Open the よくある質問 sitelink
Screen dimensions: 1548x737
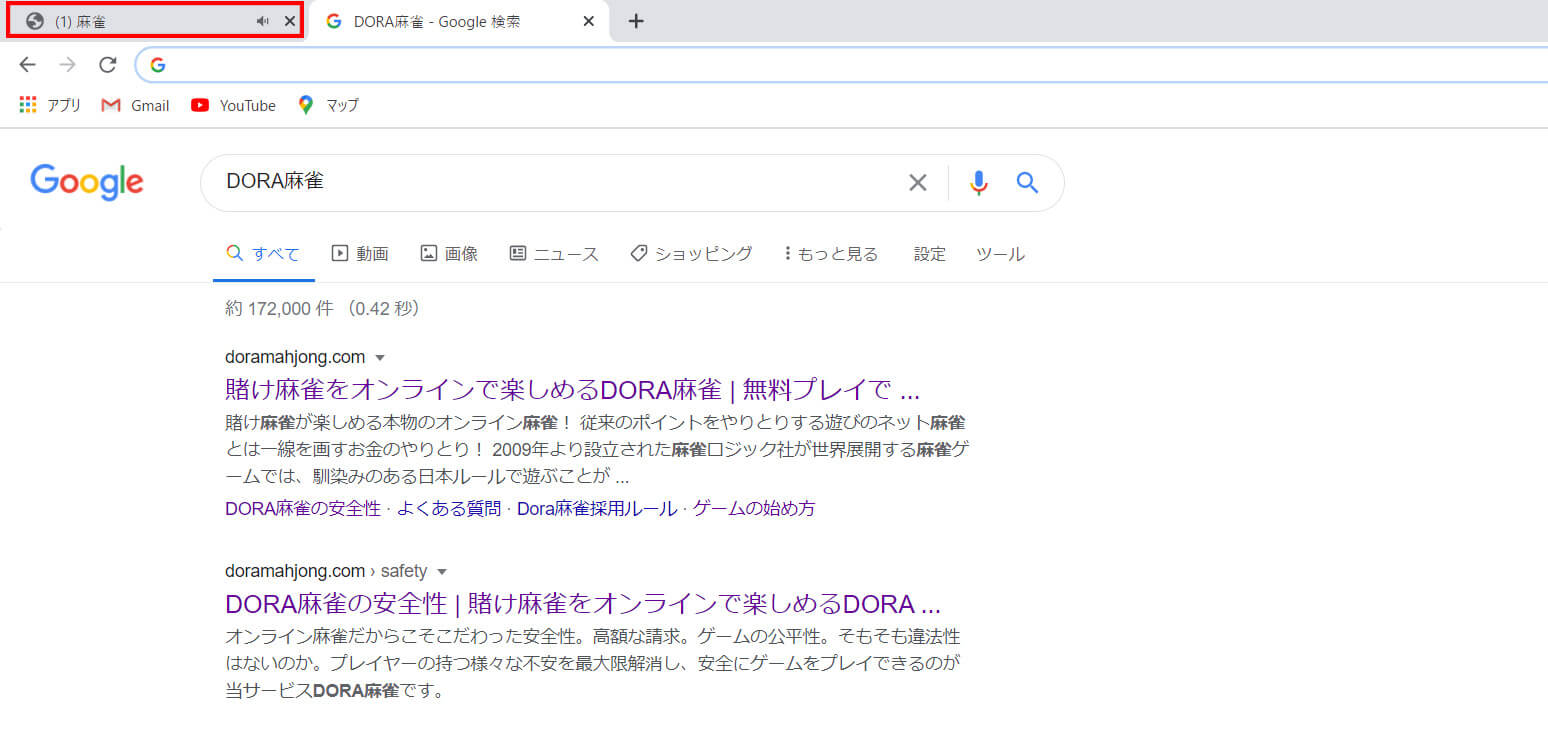(449, 508)
